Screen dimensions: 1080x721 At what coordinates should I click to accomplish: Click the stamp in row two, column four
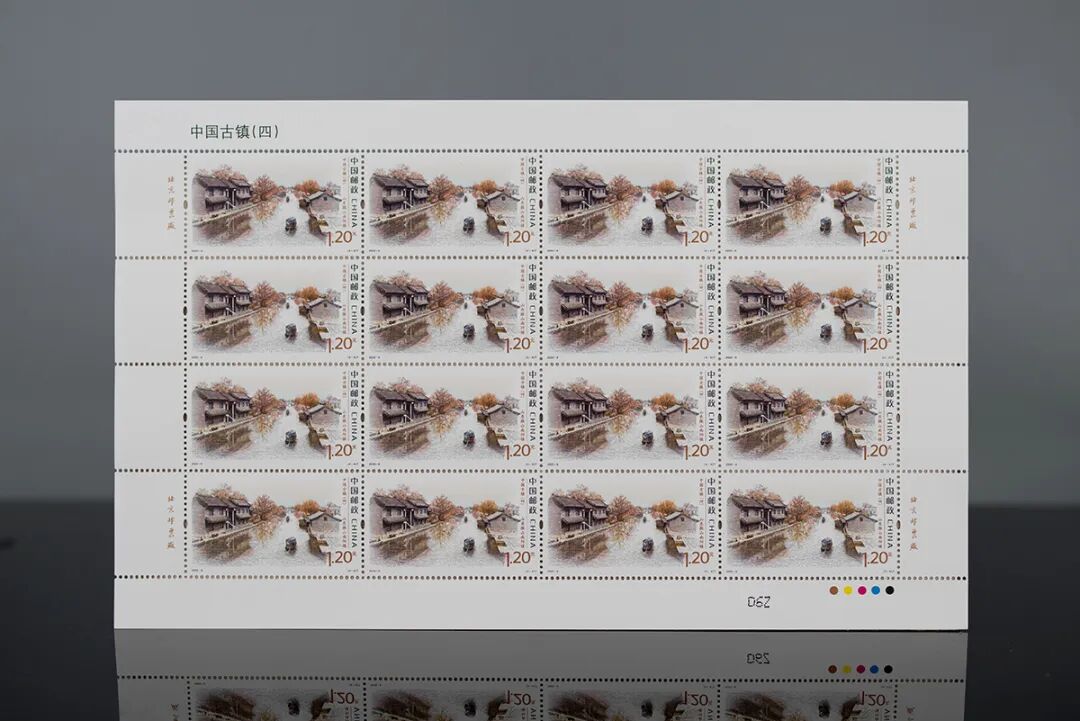pyautogui.click(x=811, y=310)
